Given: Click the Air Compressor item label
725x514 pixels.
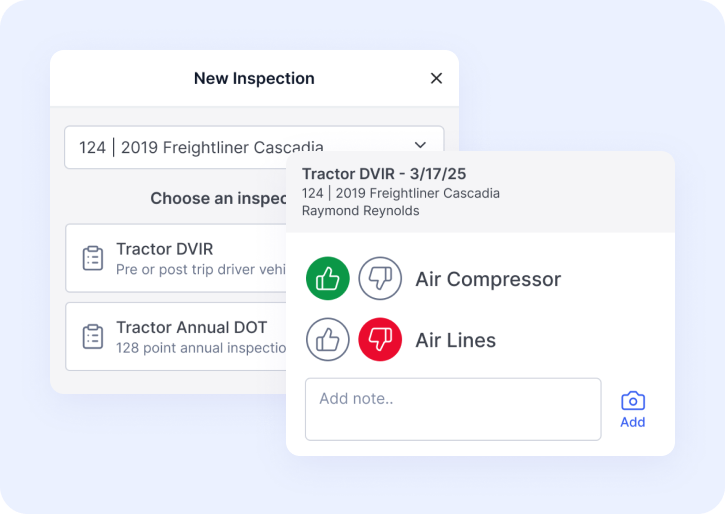Looking at the screenshot, I should coord(488,279).
